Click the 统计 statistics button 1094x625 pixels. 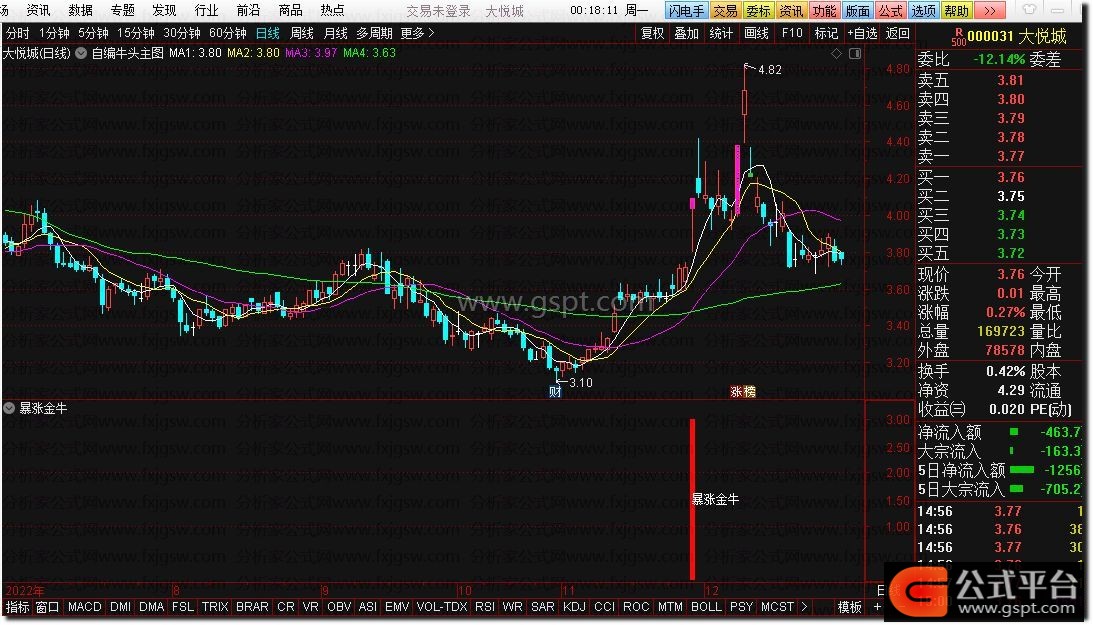coord(721,33)
